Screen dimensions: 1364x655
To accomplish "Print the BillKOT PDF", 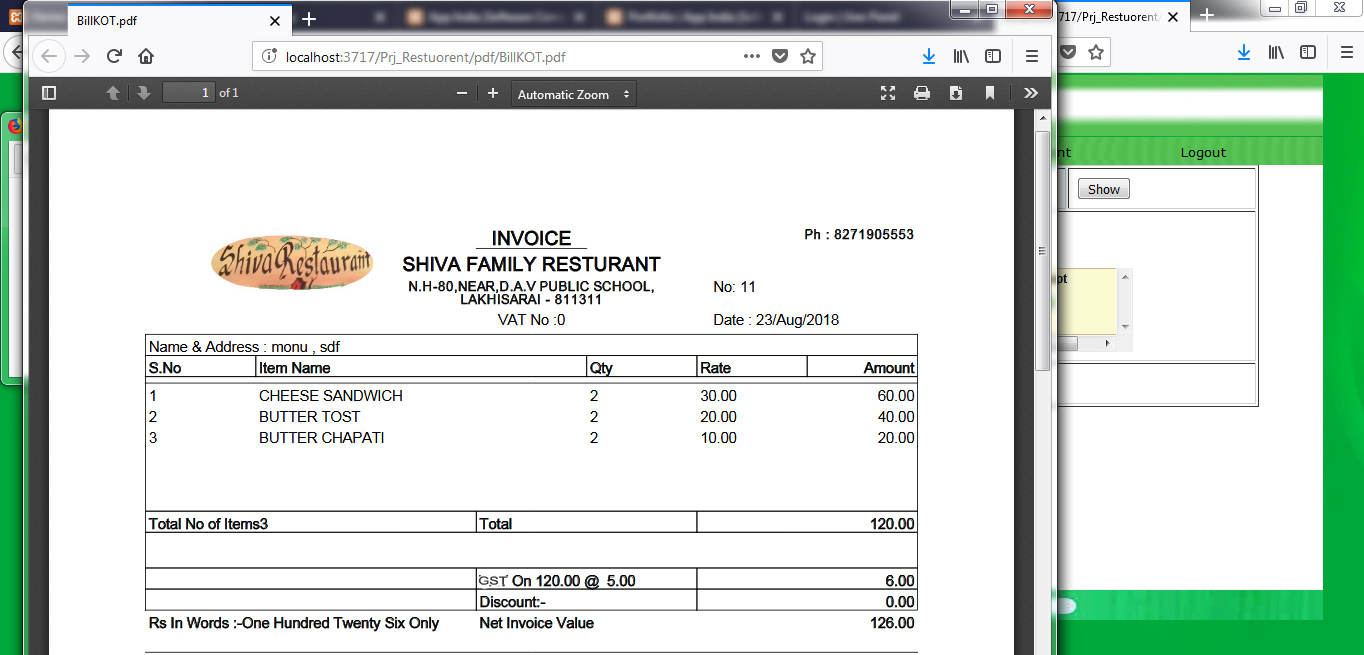I will (922, 93).
